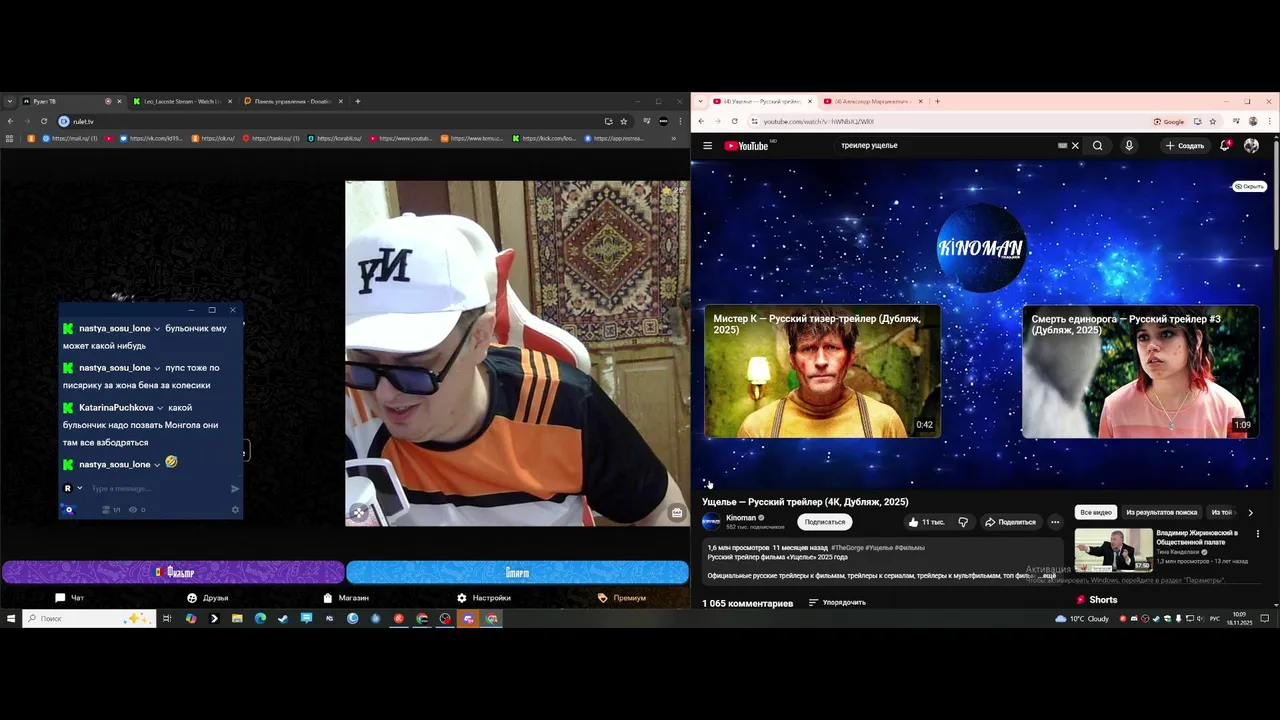Focus YouTube search box трейлер ущелье

[x=945, y=146]
